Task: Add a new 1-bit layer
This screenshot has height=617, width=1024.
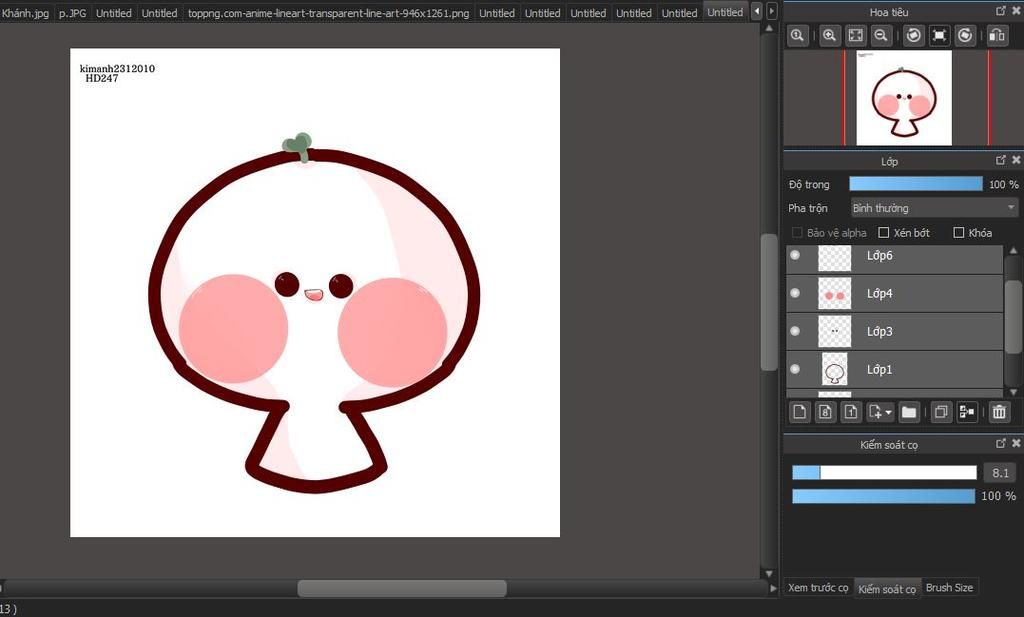Action: (x=851, y=412)
